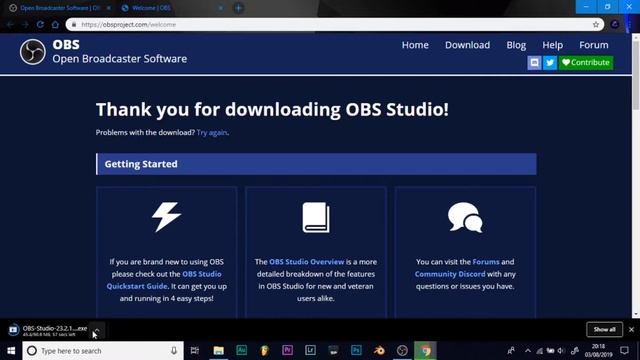The height and width of the screenshot is (360, 640).
Task: Open the Community Discord link
Action: click(x=450, y=274)
